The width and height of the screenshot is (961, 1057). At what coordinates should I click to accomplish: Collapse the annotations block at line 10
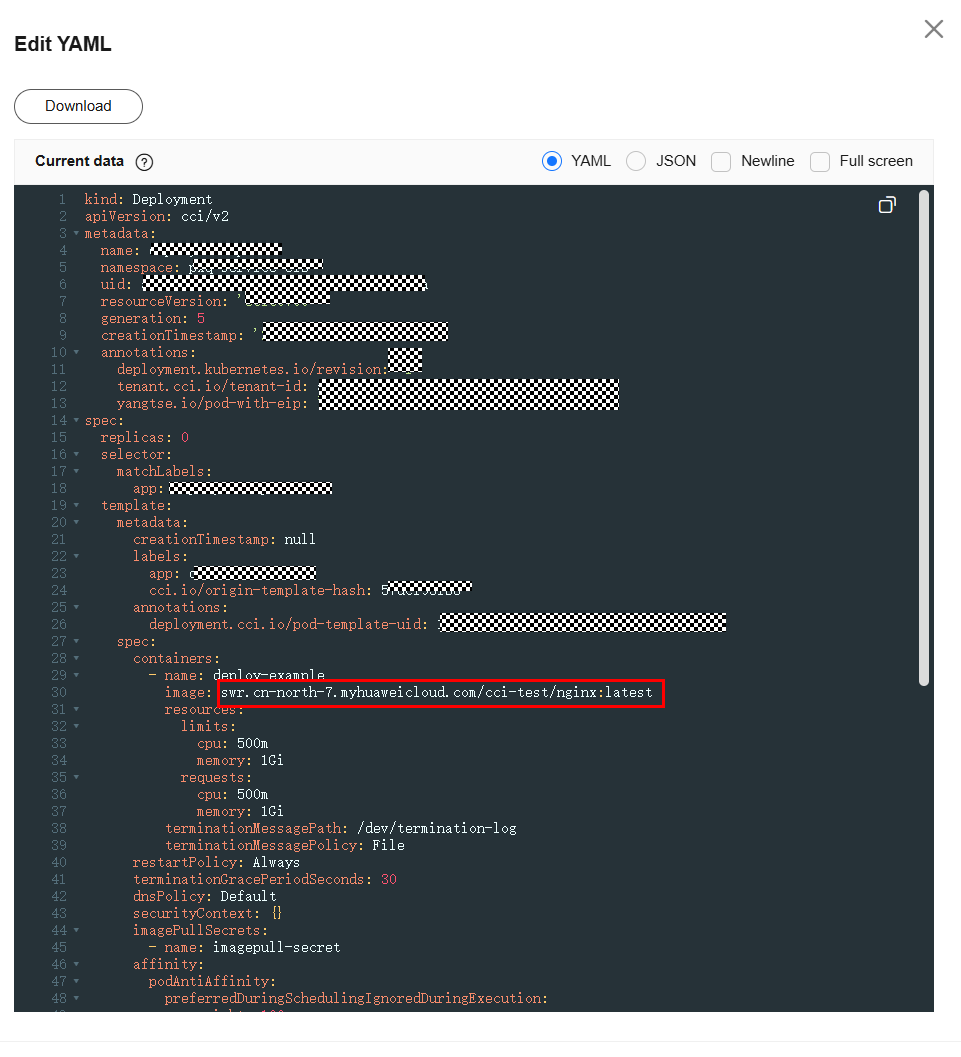(76, 353)
